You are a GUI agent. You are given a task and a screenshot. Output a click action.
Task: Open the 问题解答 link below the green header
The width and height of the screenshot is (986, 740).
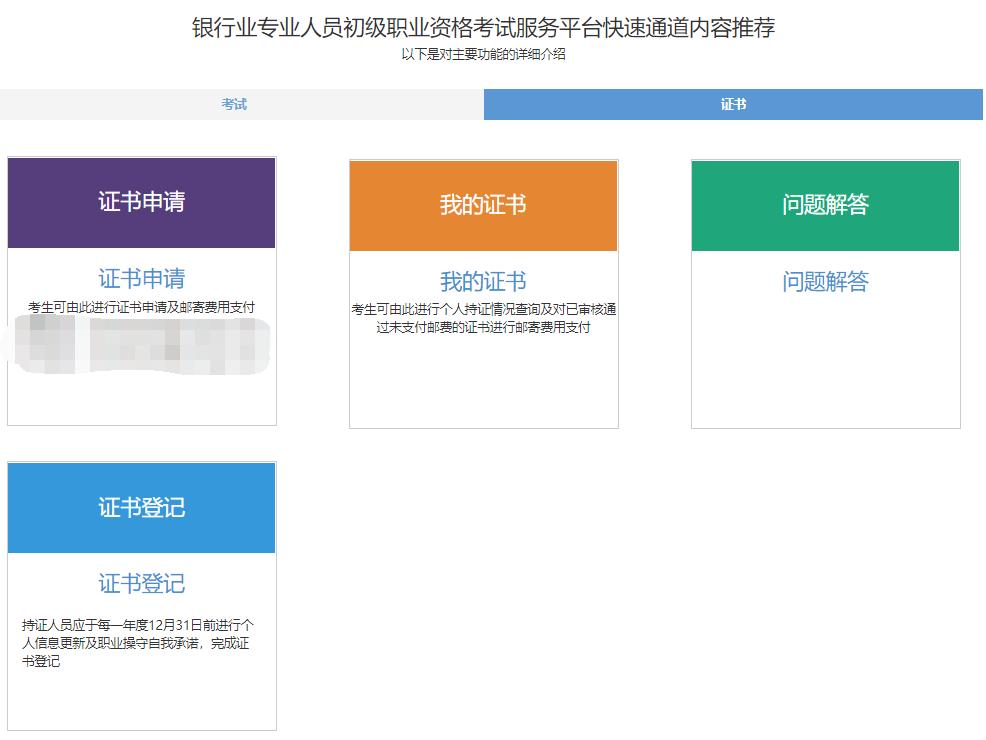825,280
